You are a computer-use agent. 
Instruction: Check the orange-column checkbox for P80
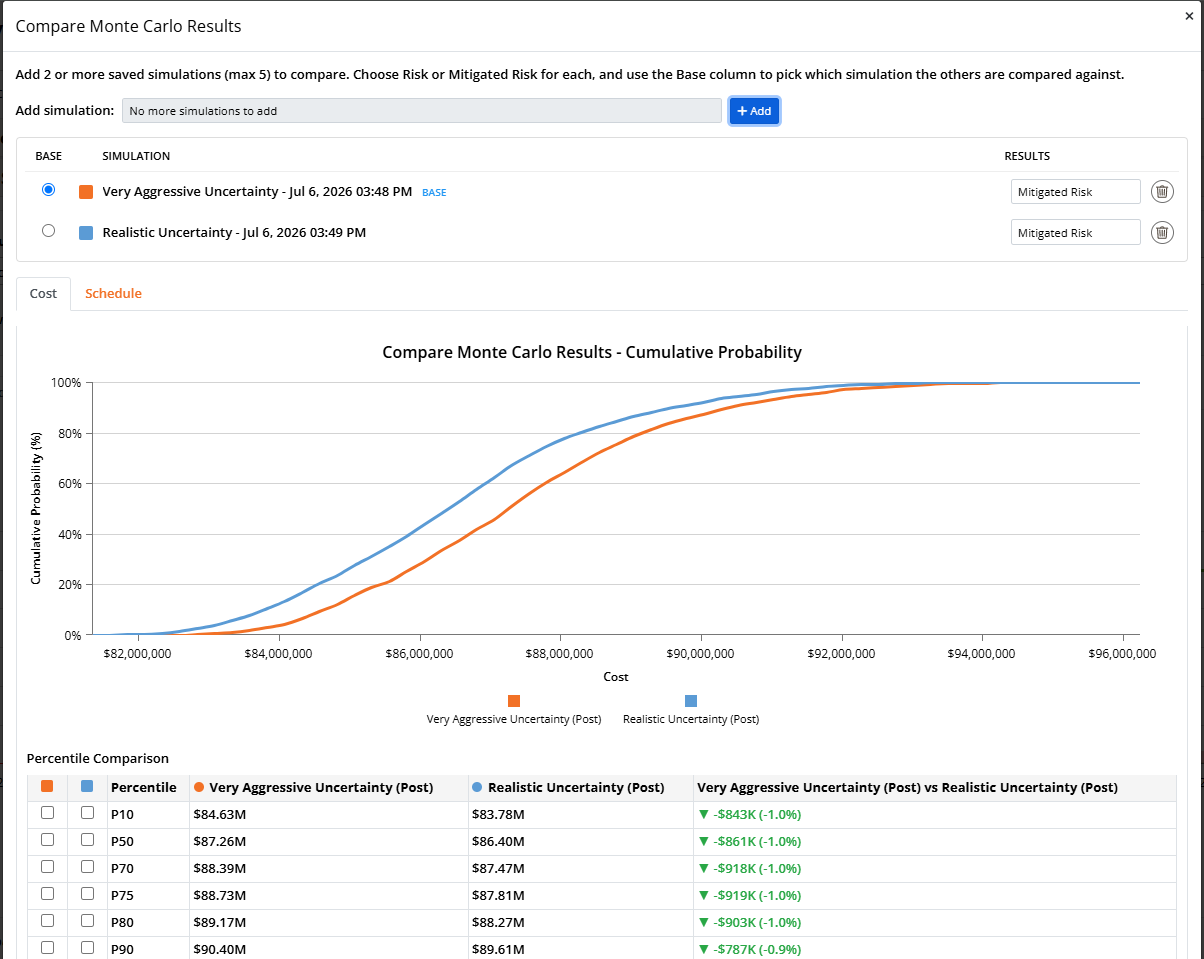47,921
